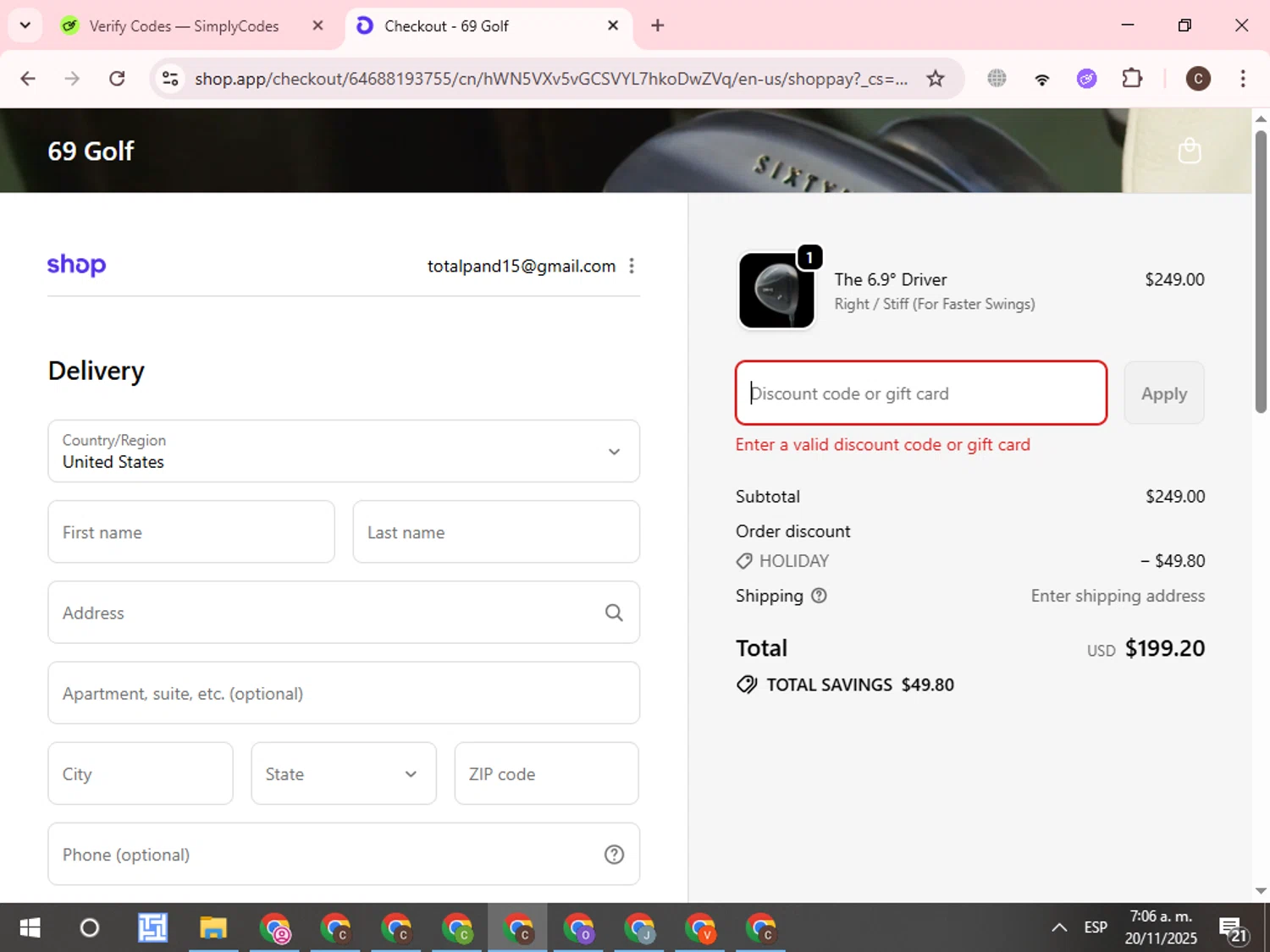Click the Apply discount button
The height and width of the screenshot is (952, 1270).
1164,393
